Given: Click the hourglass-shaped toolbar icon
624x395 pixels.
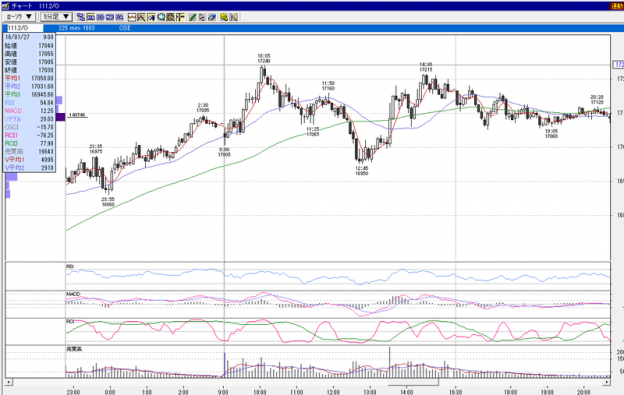Looking at the screenshot, I should click(233, 17).
